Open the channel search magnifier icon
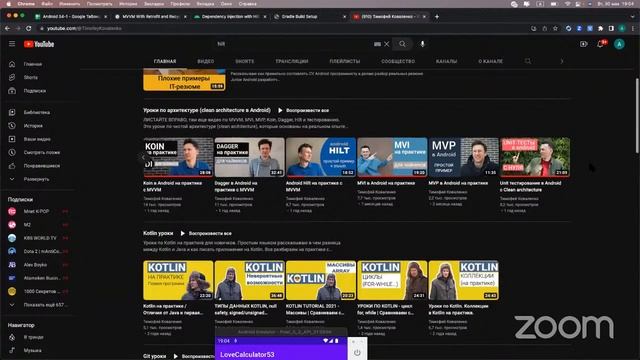The width and height of the screenshot is (640, 360). tap(528, 61)
